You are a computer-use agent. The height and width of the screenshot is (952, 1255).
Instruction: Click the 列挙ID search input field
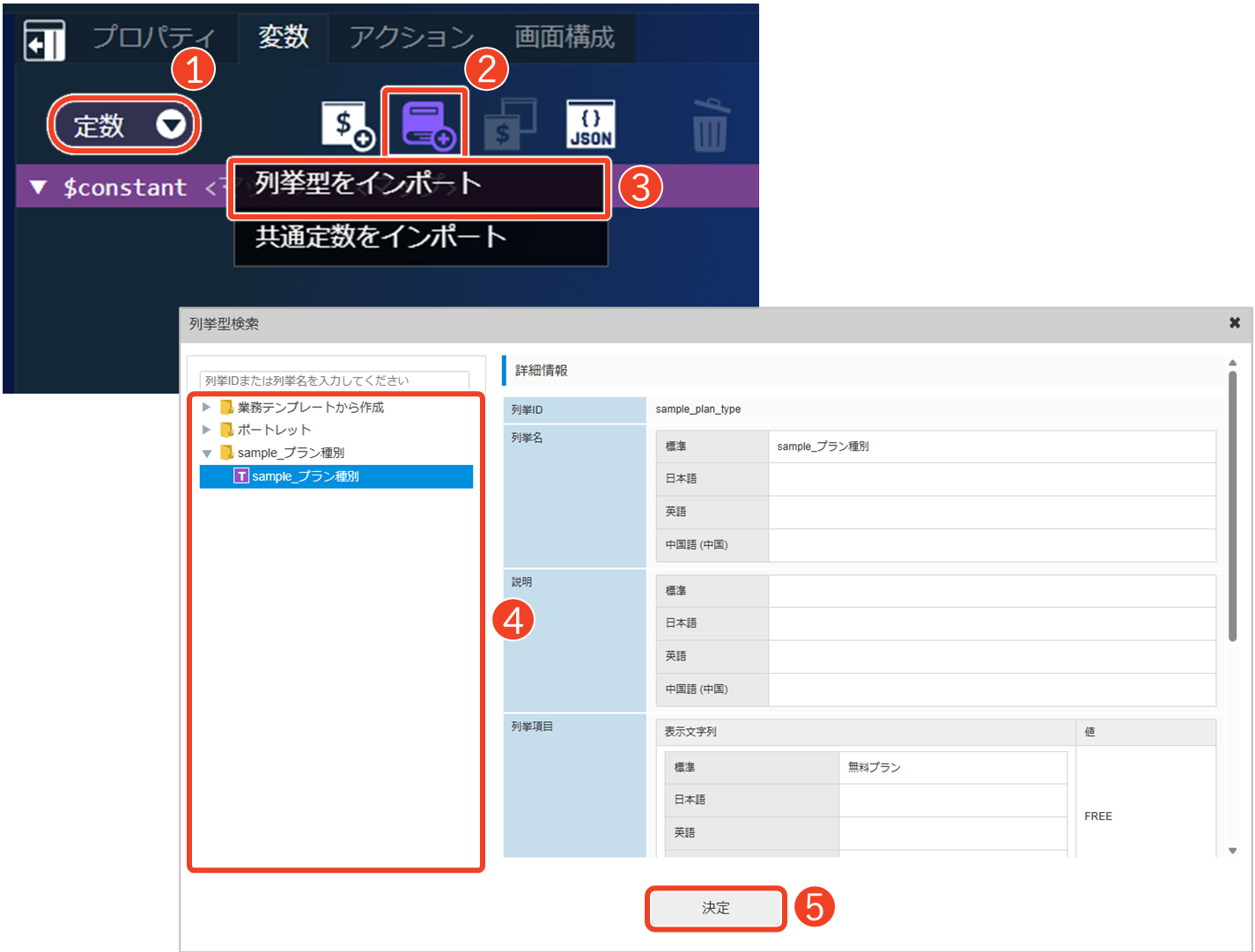(x=335, y=380)
